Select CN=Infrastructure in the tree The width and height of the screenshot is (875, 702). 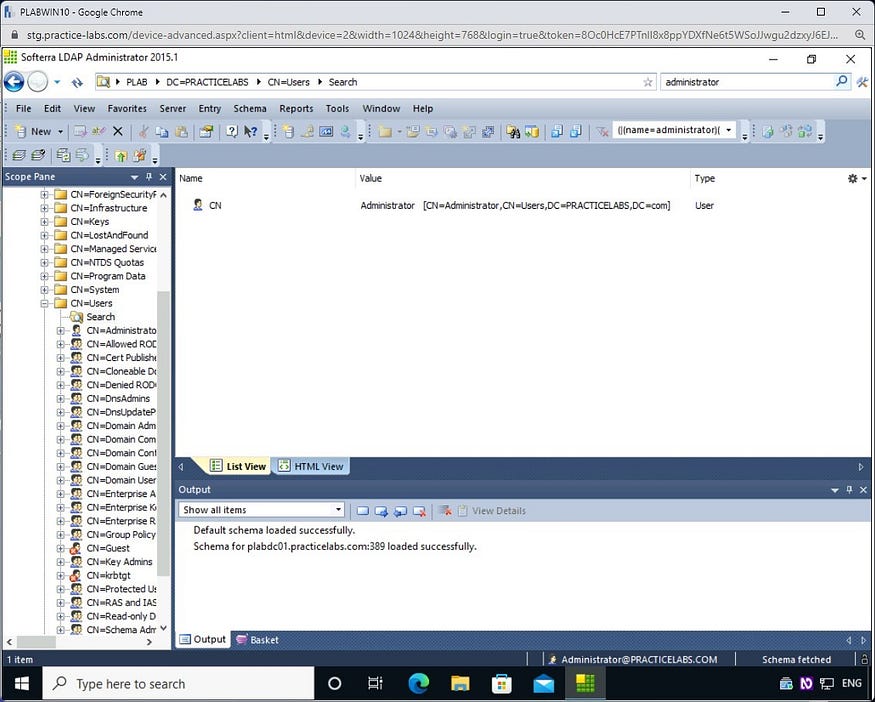pos(109,208)
